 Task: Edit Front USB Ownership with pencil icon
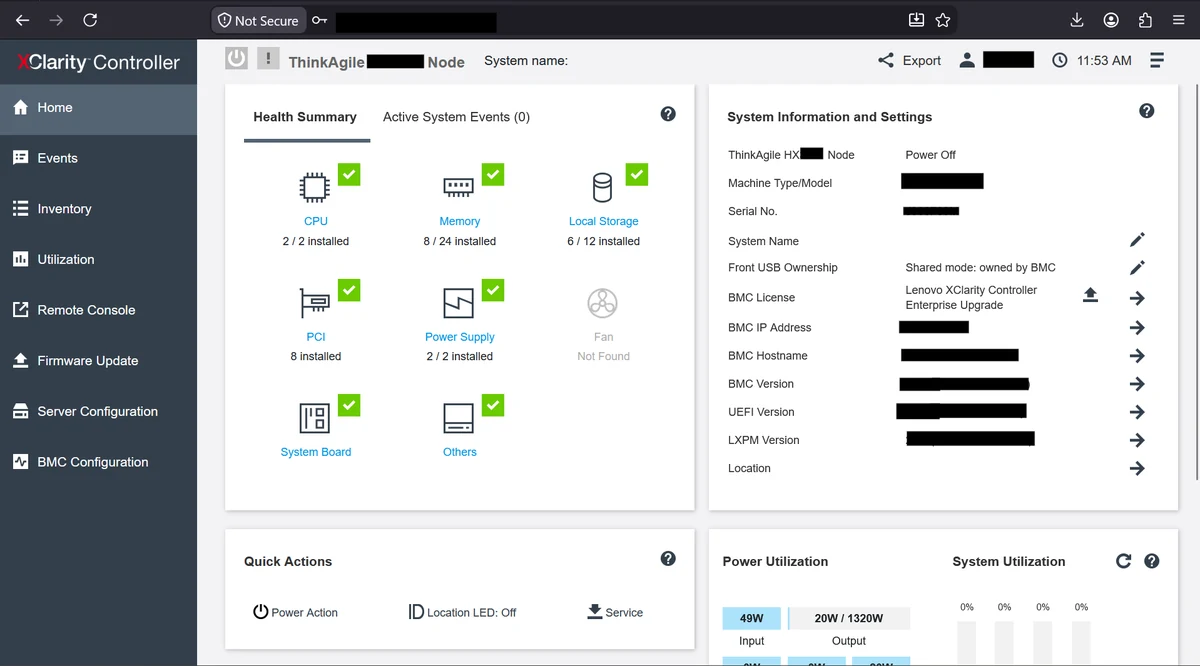pyautogui.click(x=1137, y=268)
